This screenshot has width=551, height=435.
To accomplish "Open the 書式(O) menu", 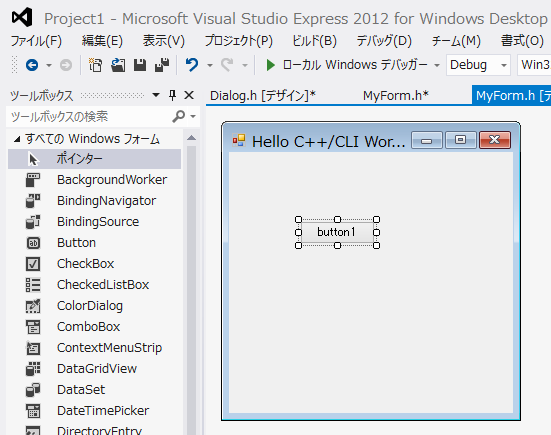I will [x=522, y=41].
